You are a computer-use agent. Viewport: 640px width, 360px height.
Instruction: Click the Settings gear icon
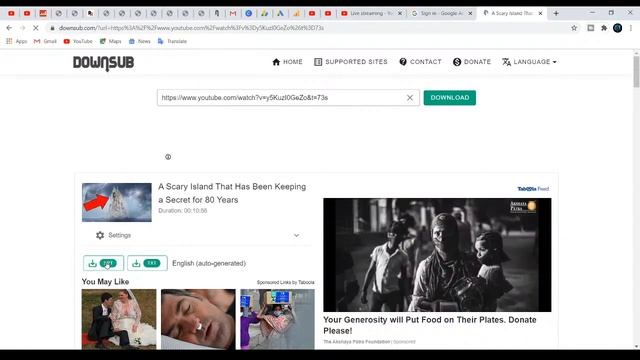tap(100, 235)
